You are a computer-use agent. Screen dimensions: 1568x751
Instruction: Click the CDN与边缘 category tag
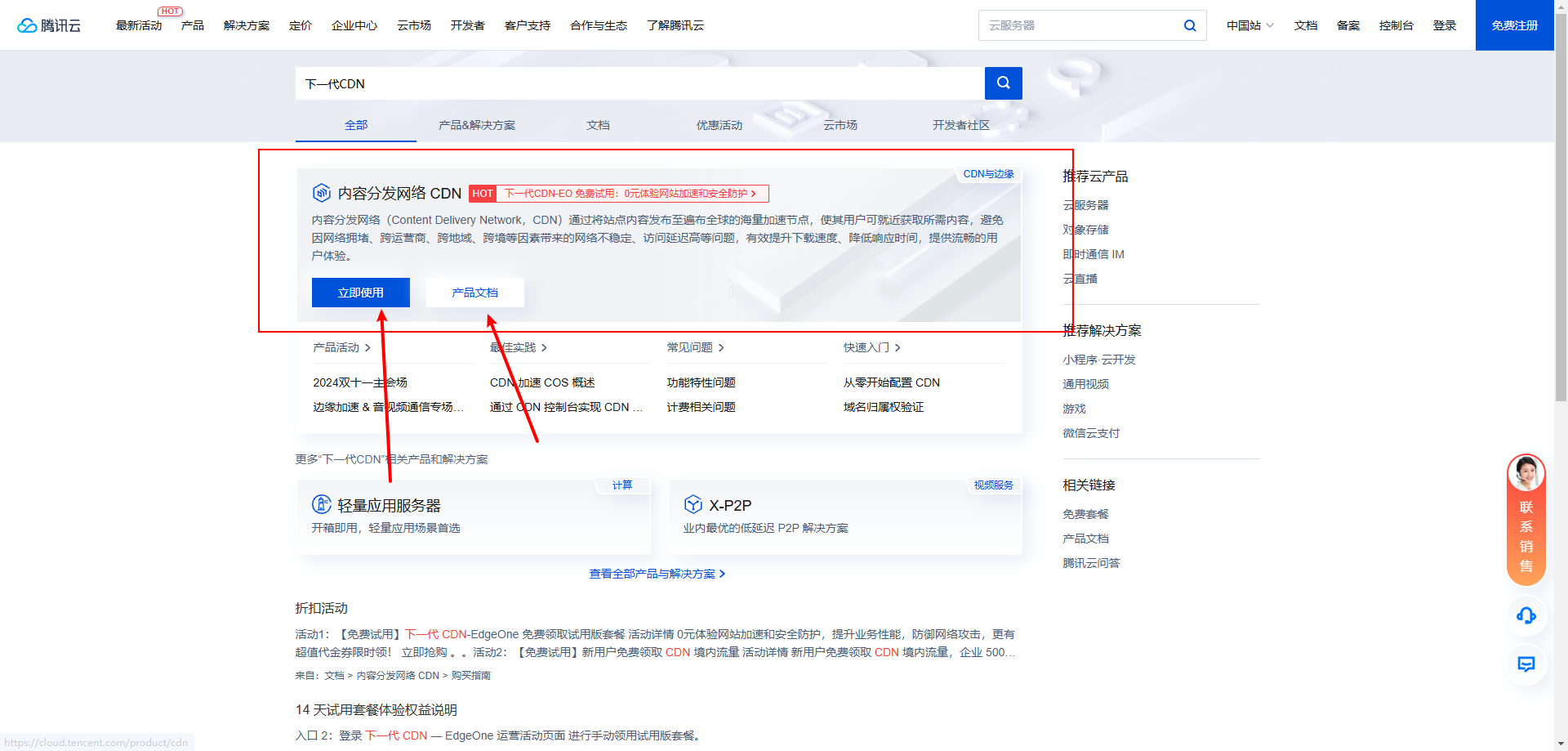pos(988,174)
